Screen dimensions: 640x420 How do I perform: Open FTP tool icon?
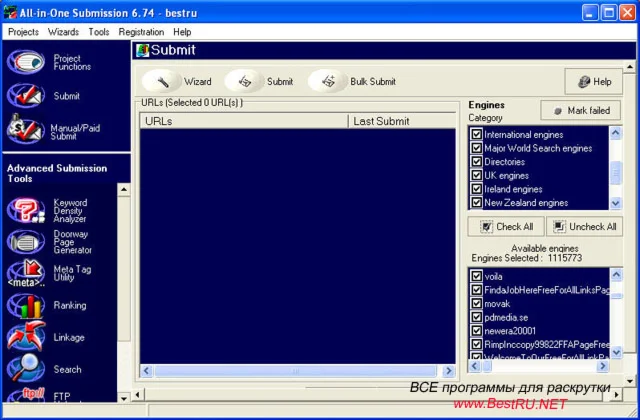(26, 395)
